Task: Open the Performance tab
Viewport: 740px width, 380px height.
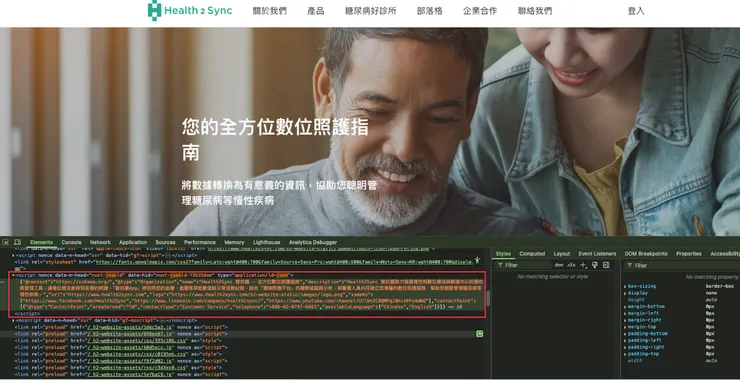Action: tap(200, 242)
